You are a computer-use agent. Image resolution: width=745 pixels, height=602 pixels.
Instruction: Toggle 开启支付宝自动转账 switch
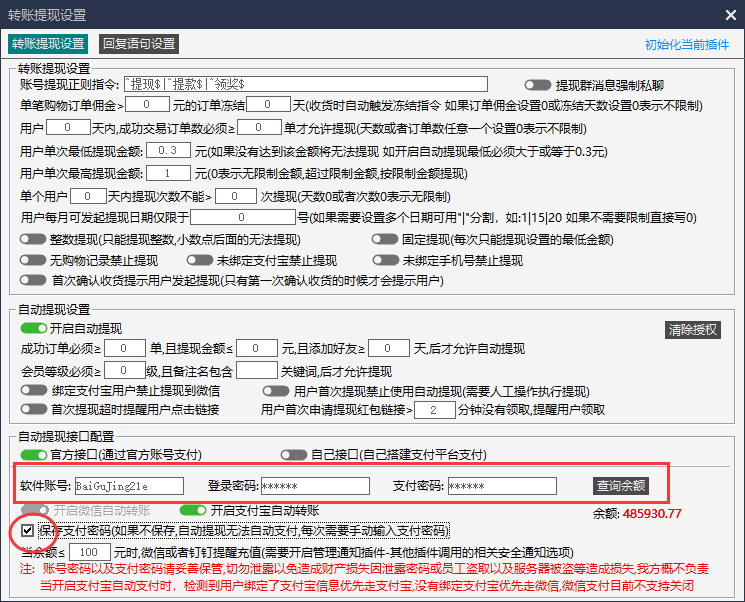pyautogui.click(x=193, y=510)
